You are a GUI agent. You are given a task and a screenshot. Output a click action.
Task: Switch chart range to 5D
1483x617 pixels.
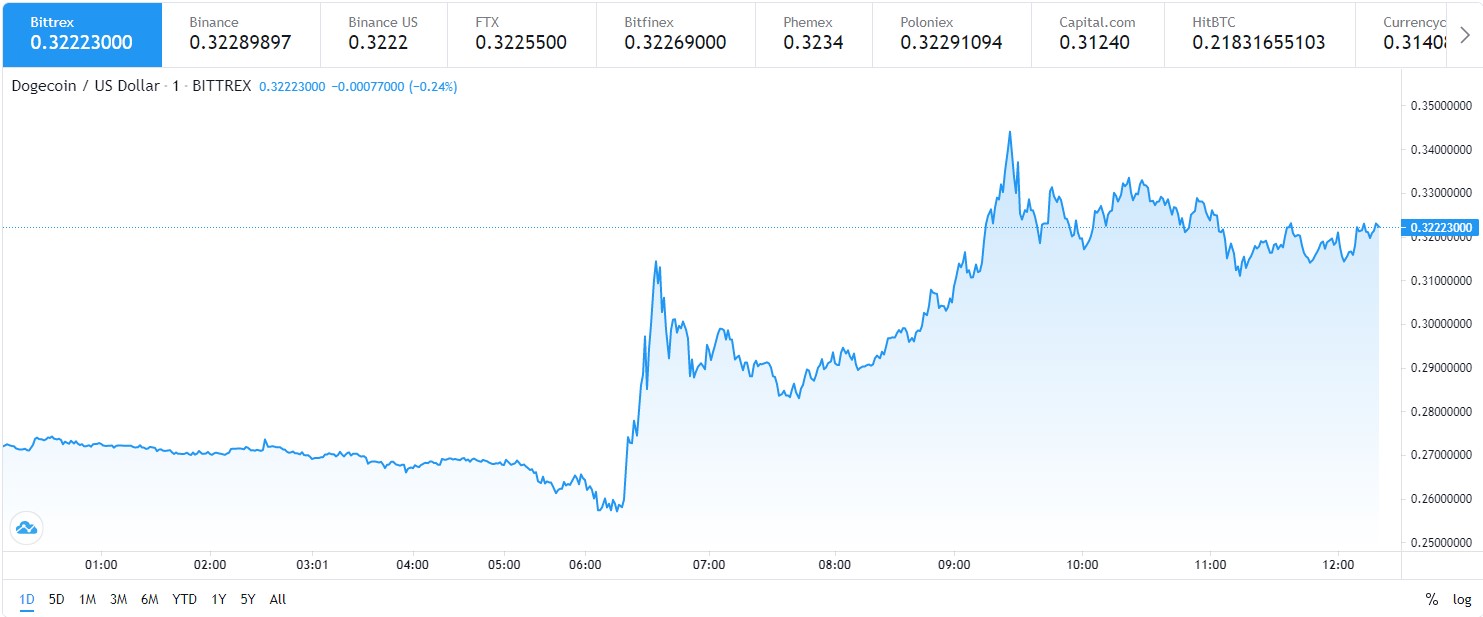click(x=57, y=599)
